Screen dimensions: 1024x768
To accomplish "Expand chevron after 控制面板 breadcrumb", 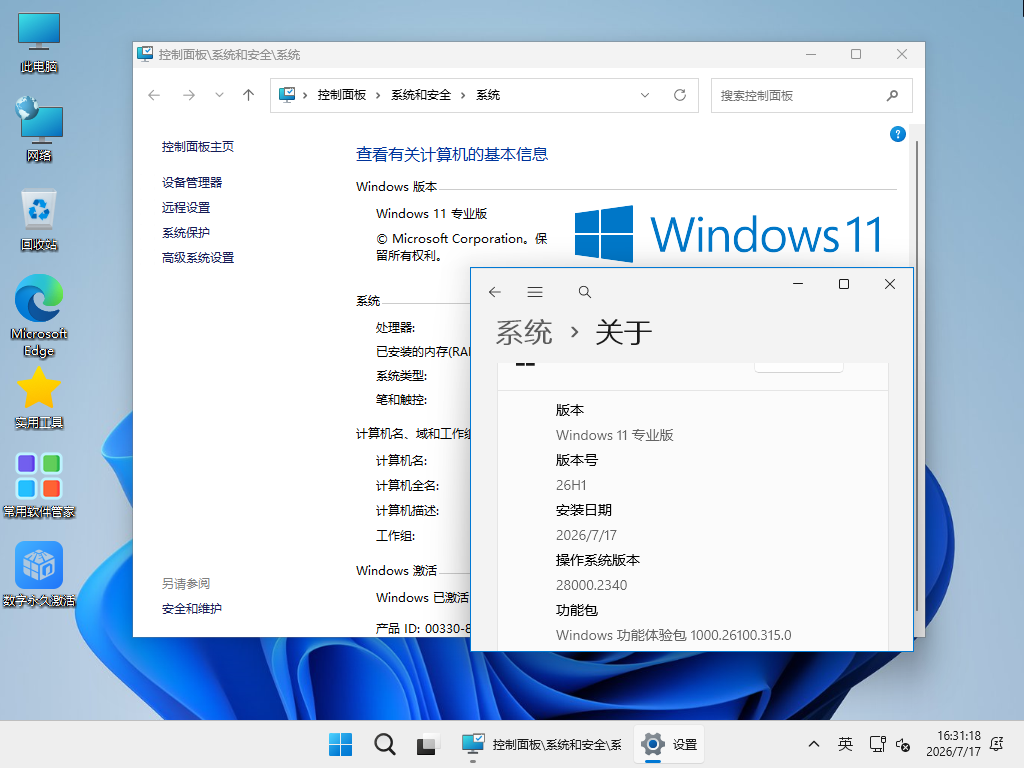I will [x=377, y=95].
